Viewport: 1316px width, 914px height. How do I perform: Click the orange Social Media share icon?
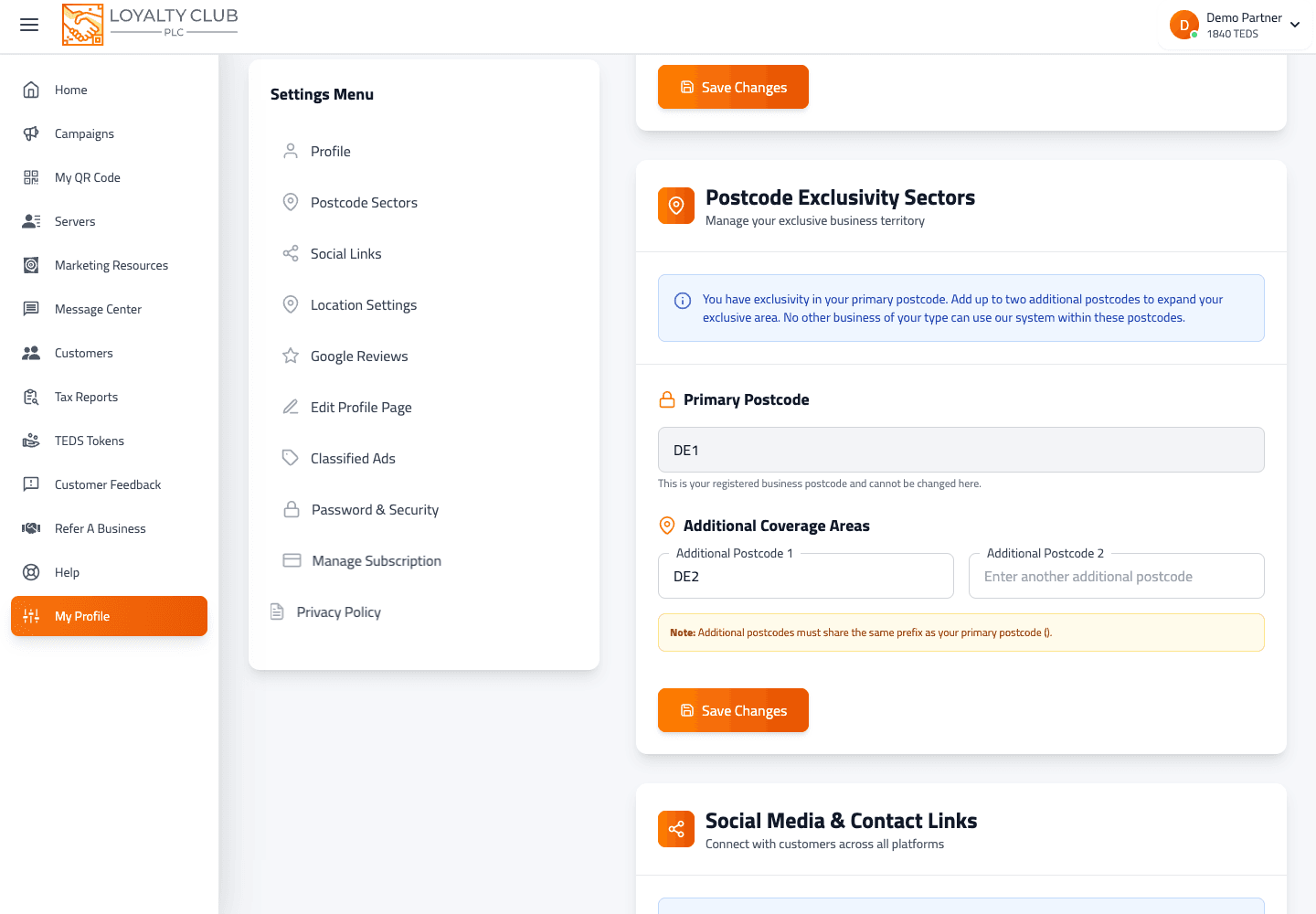click(676, 829)
